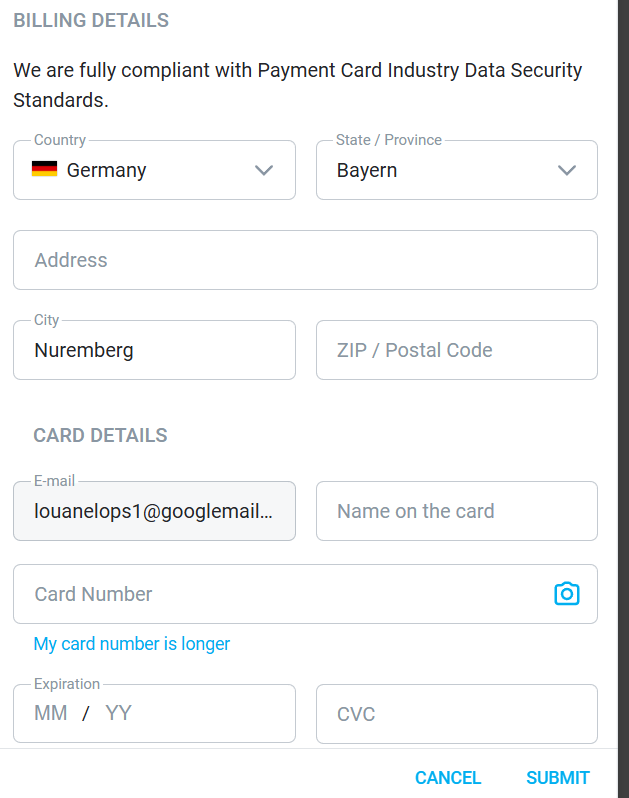Click the camera icon to scan card
629x798 pixels.
567,594
